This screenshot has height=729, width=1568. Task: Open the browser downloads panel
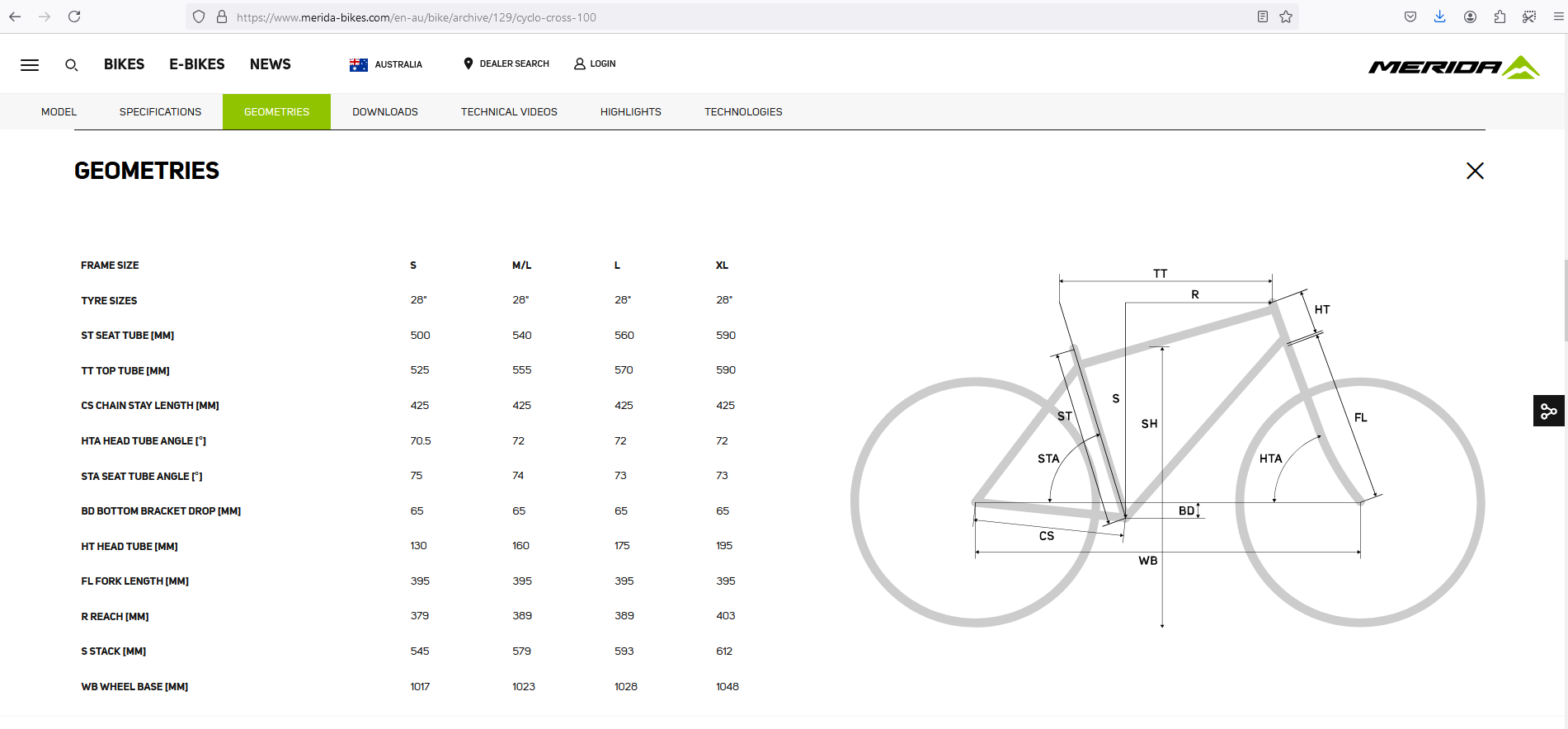coord(1439,16)
